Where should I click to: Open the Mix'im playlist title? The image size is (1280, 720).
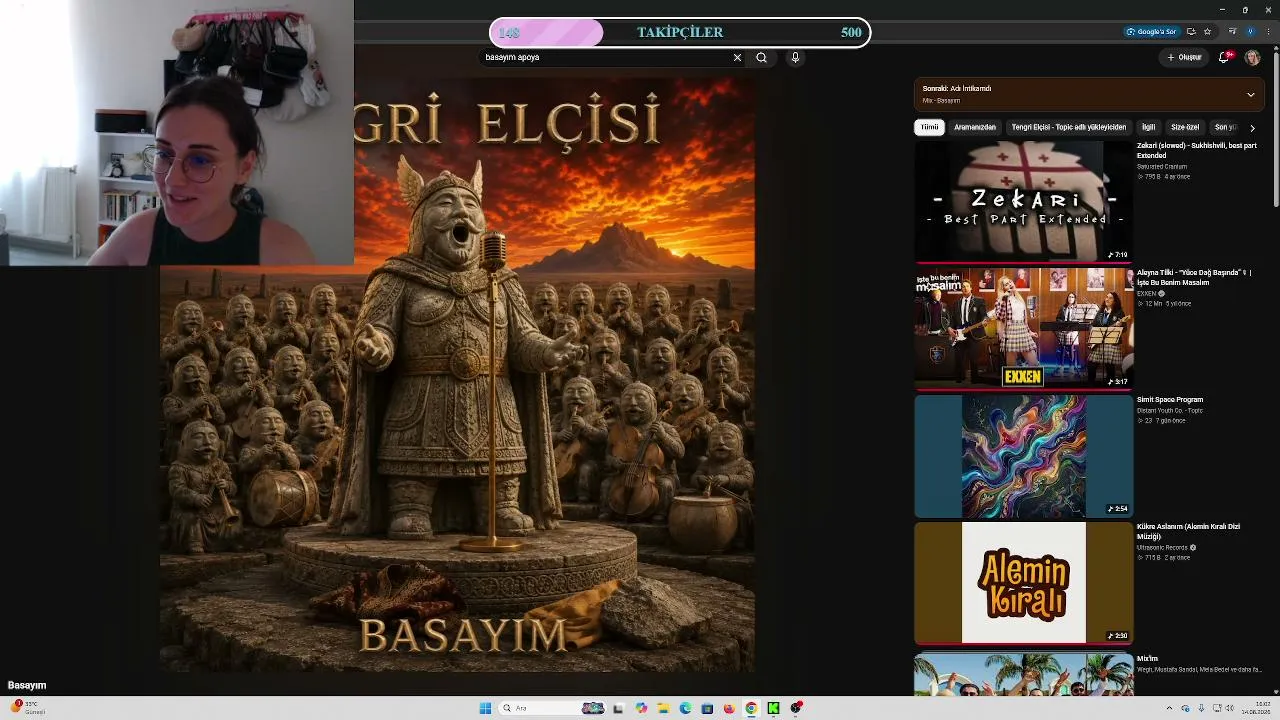tap(1147, 658)
